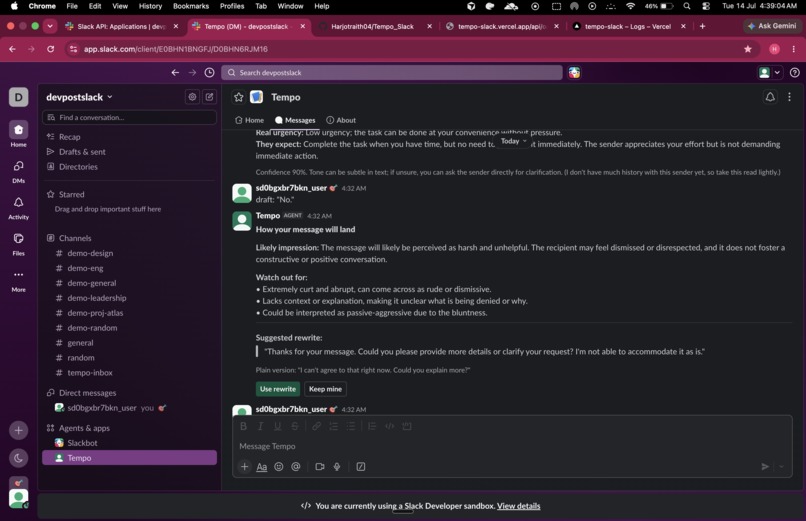The height and width of the screenshot is (521, 806).
Task: Open the demo-leadership channel
Action: tap(130, 298)
